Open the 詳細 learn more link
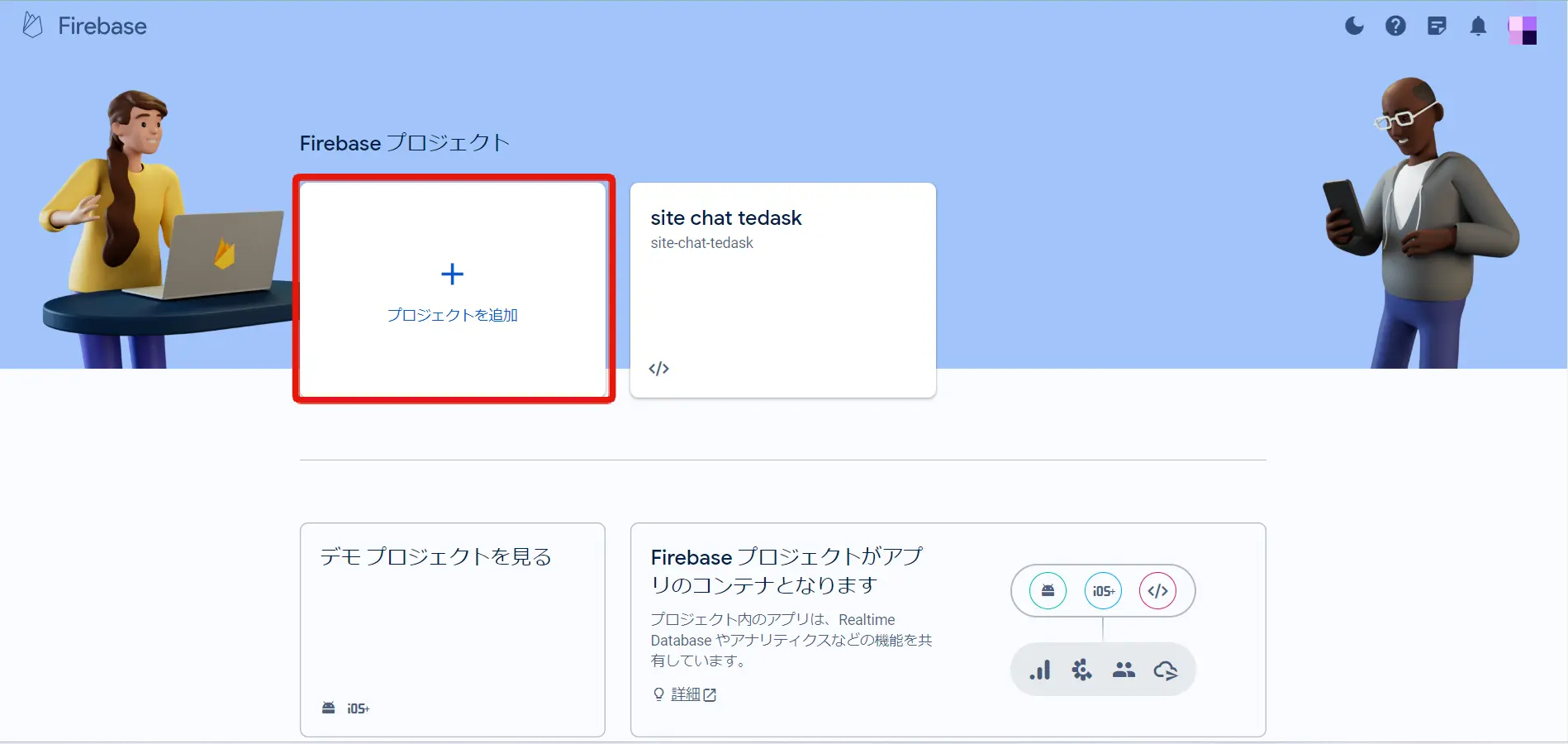 click(685, 694)
